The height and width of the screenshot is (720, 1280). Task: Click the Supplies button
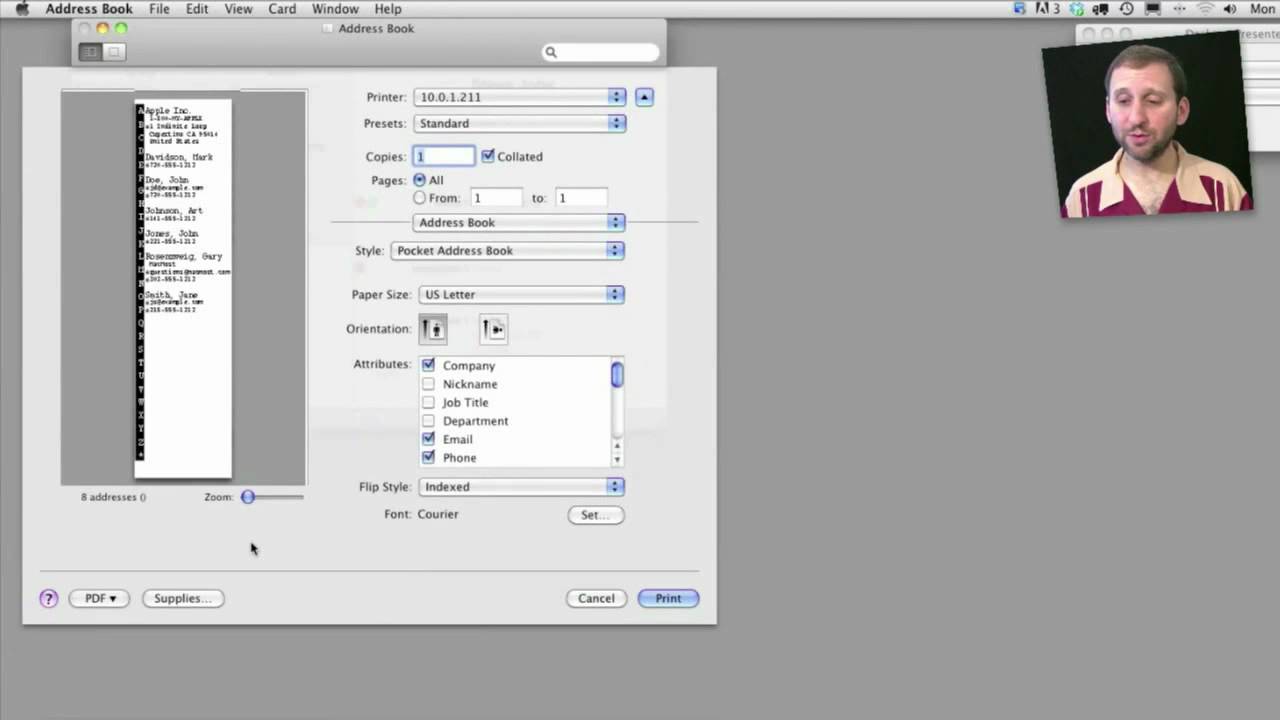[183, 598]
